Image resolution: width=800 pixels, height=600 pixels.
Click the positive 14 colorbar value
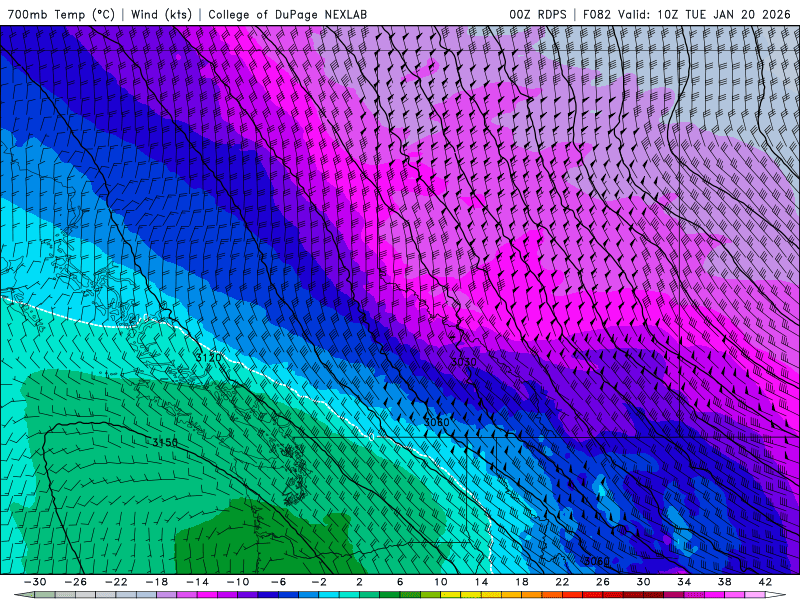point(481,582)
